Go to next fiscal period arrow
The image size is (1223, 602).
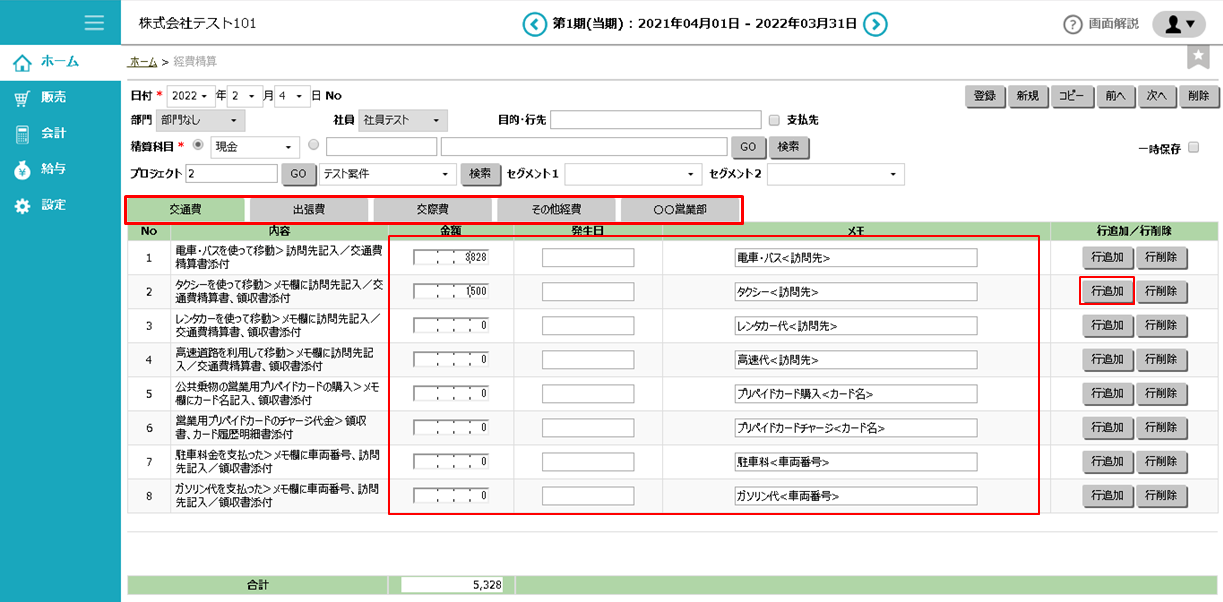pyautogui.click(x=876, y=24)
